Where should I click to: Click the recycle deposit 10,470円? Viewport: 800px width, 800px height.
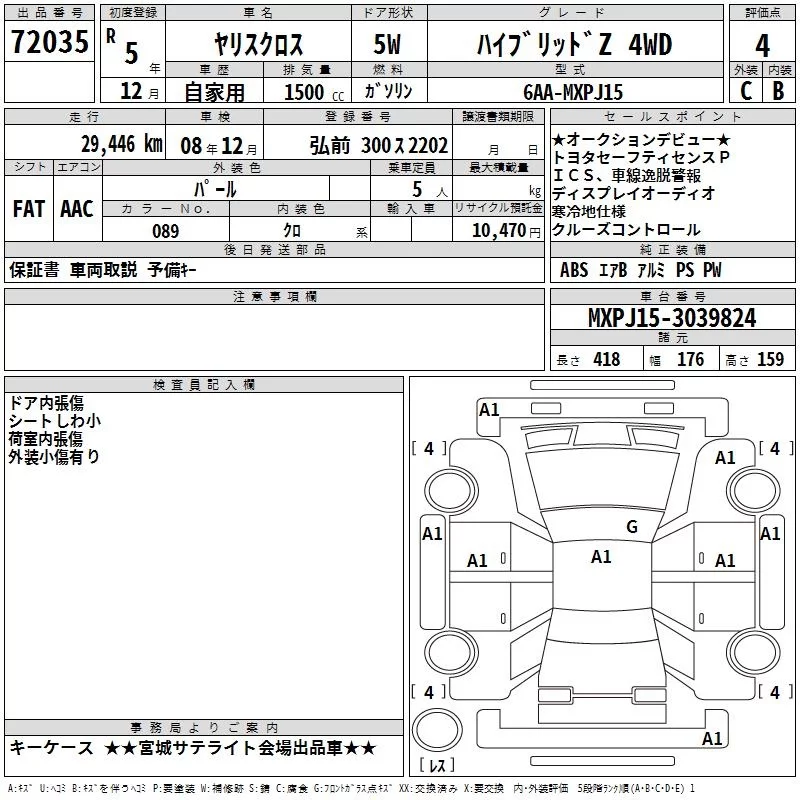pyautogui.click(x=506, y=231)
